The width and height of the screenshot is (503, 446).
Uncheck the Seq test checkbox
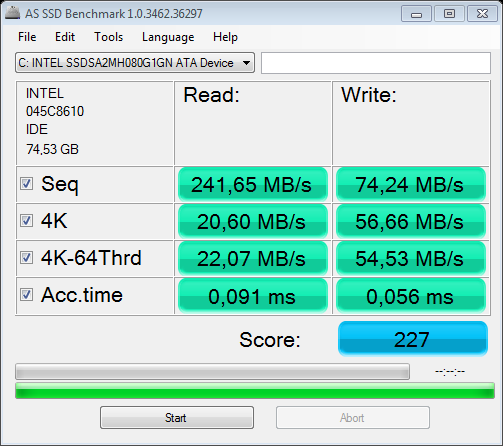26,184
